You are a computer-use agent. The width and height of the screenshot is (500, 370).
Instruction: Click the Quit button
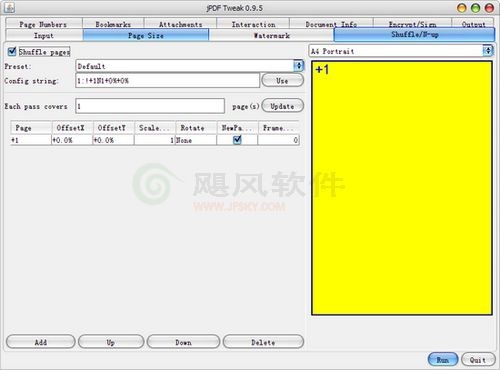tap(478, 360)
